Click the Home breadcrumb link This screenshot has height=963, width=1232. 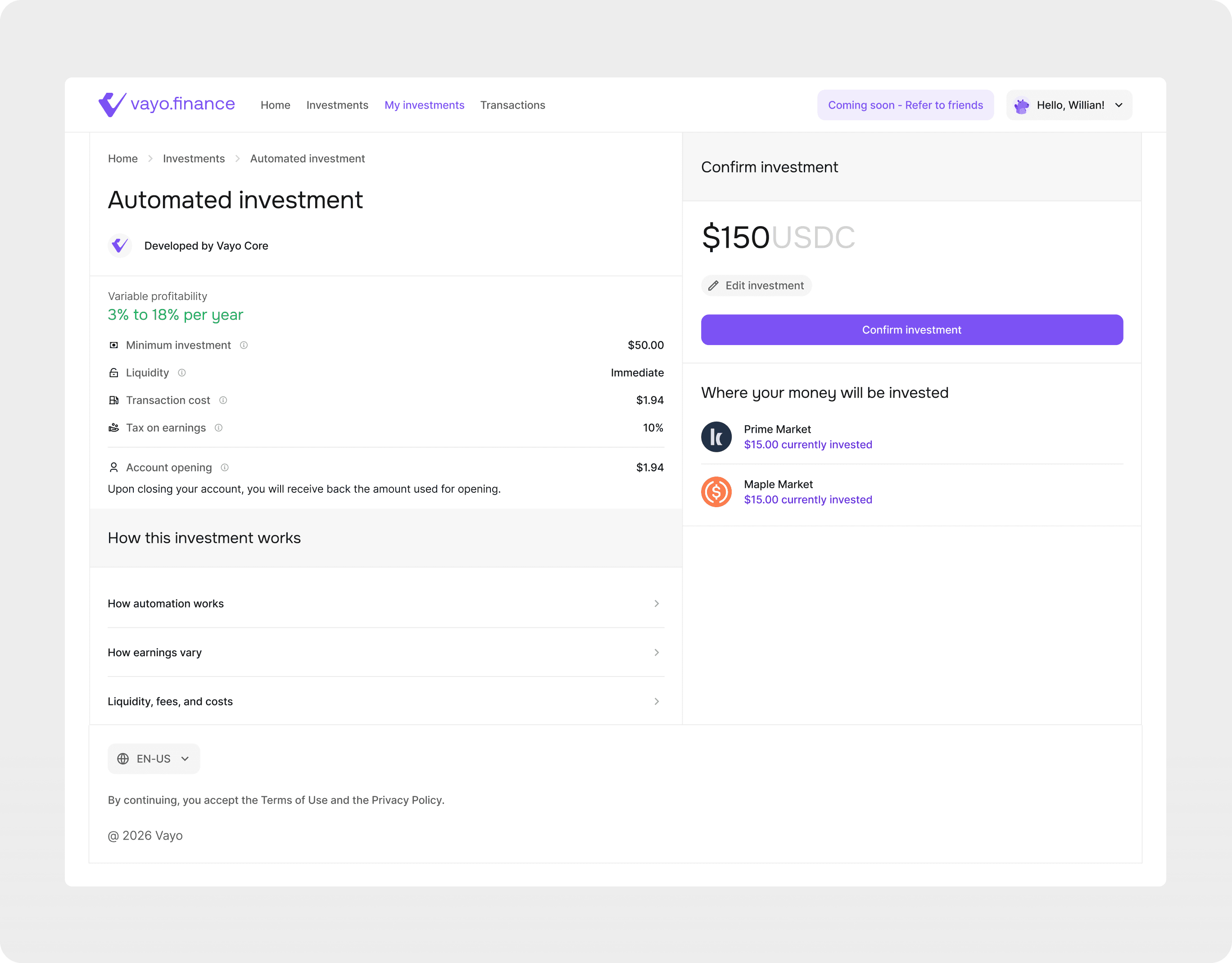(x=122, y=159)
